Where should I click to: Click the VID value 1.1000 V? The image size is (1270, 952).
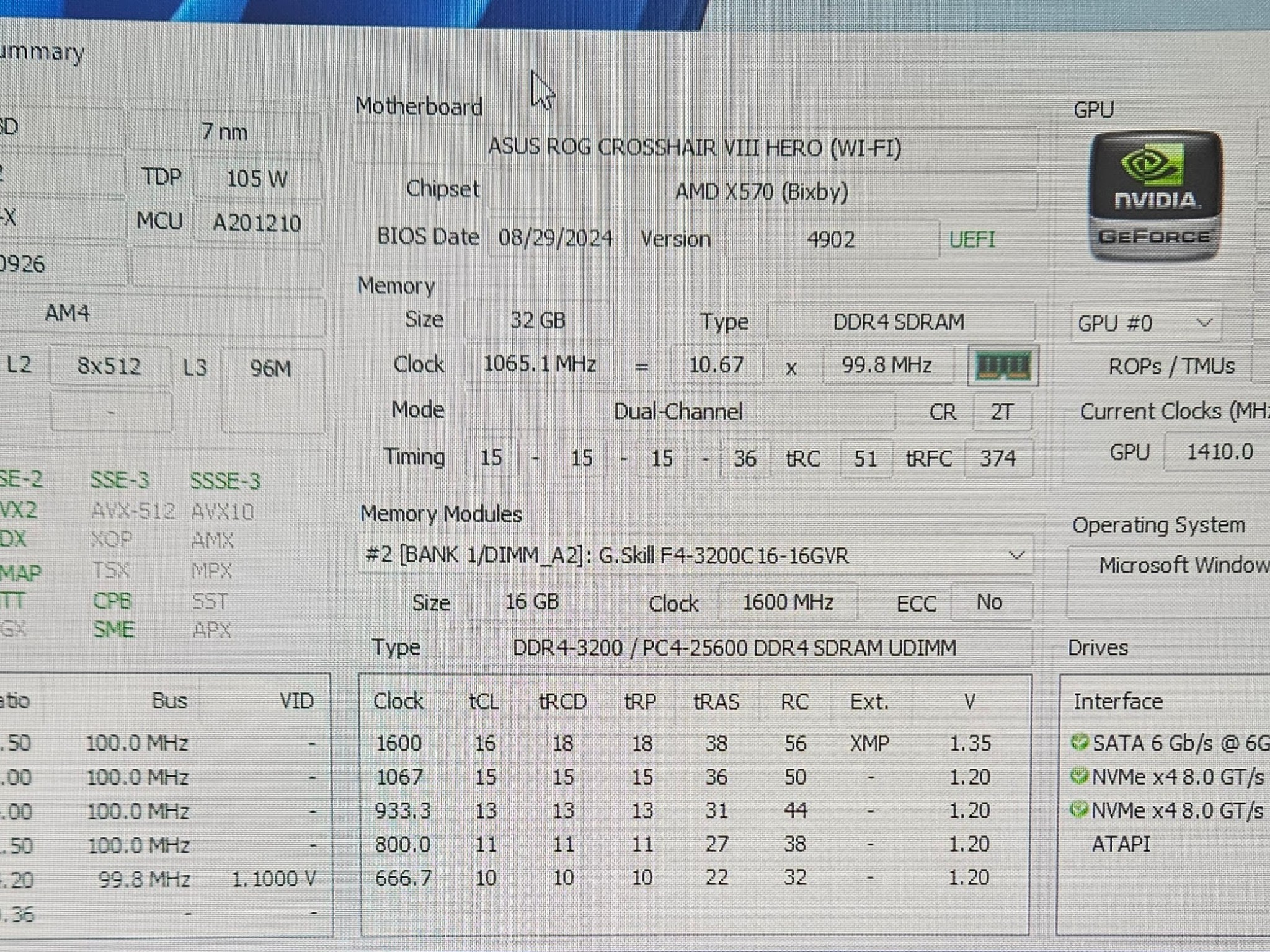(x=273, y=879)
